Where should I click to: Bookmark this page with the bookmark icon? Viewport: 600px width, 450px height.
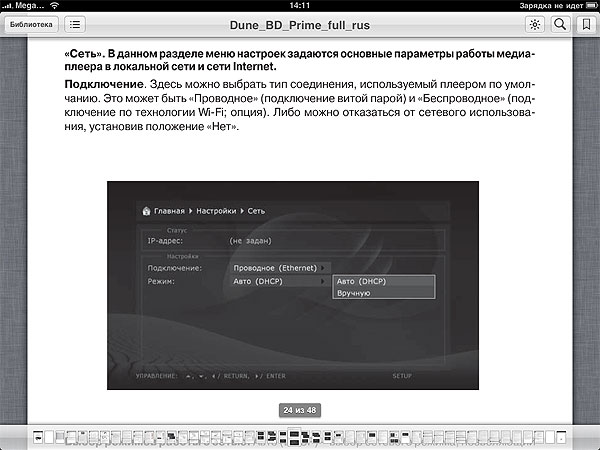[585, 24]
